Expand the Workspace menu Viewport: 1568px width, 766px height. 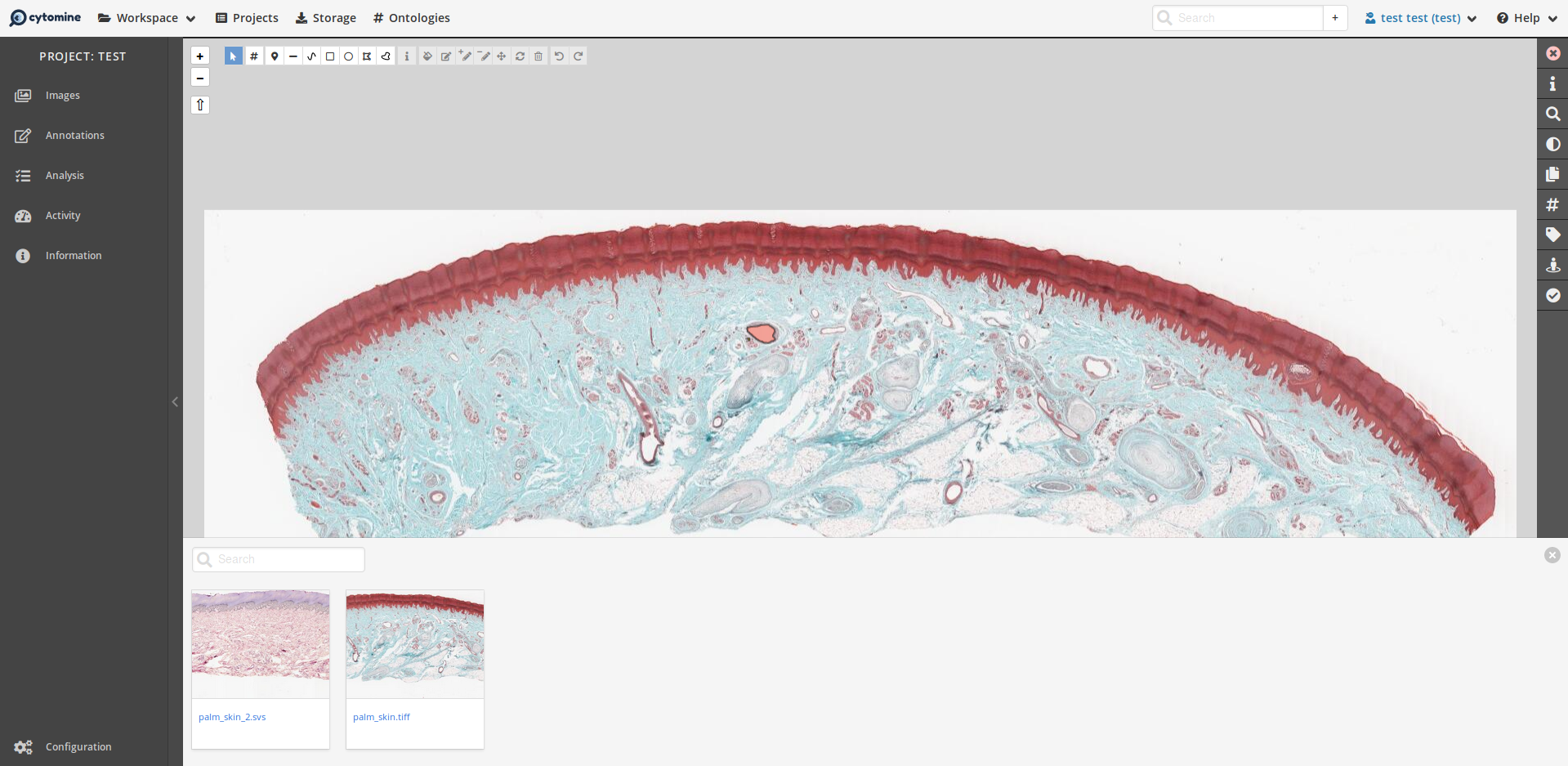coord(146,17)
